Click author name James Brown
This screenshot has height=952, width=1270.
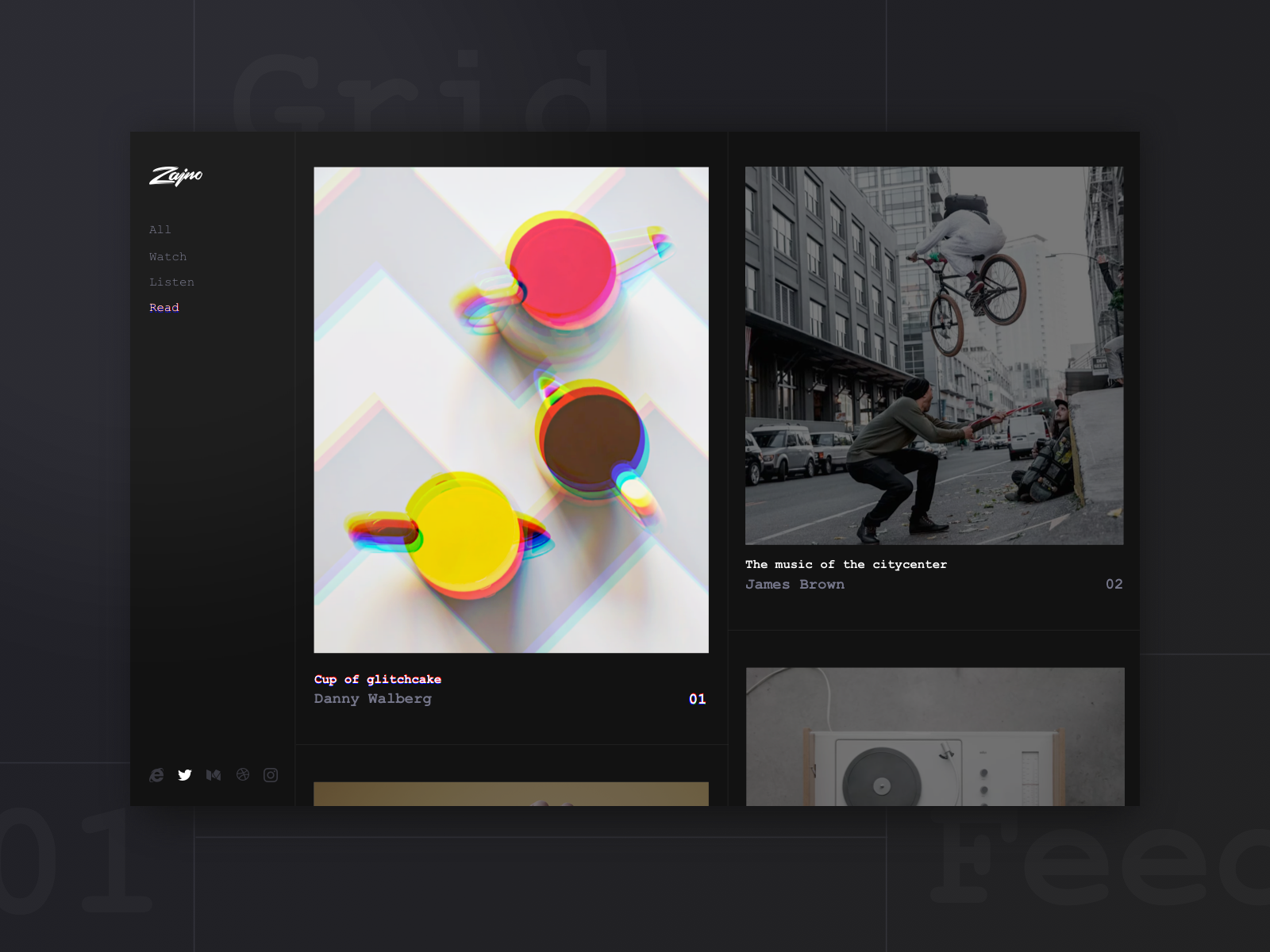click(795, 584)
